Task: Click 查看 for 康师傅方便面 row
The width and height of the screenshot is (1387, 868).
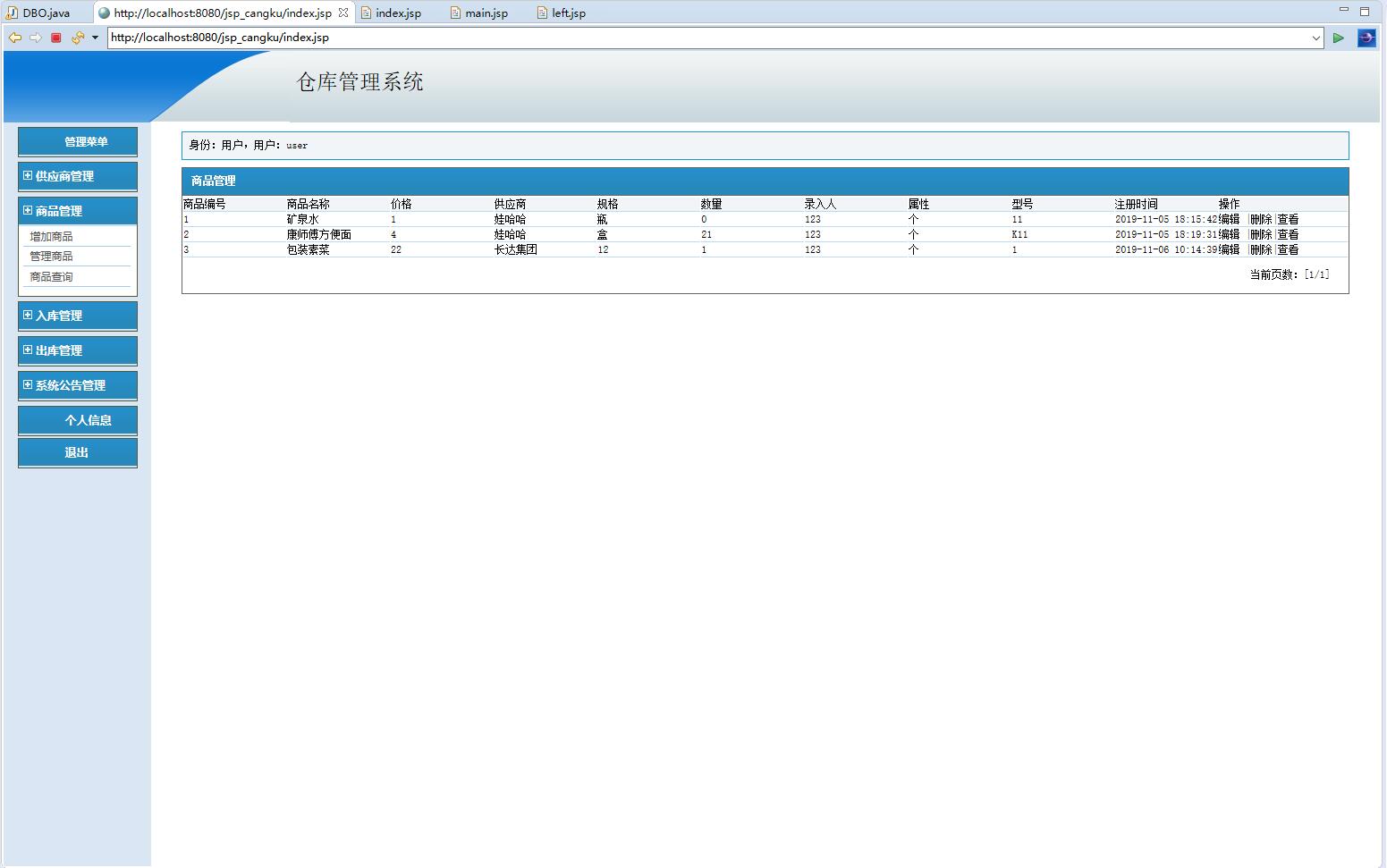Action: [x=1288, y=234]
